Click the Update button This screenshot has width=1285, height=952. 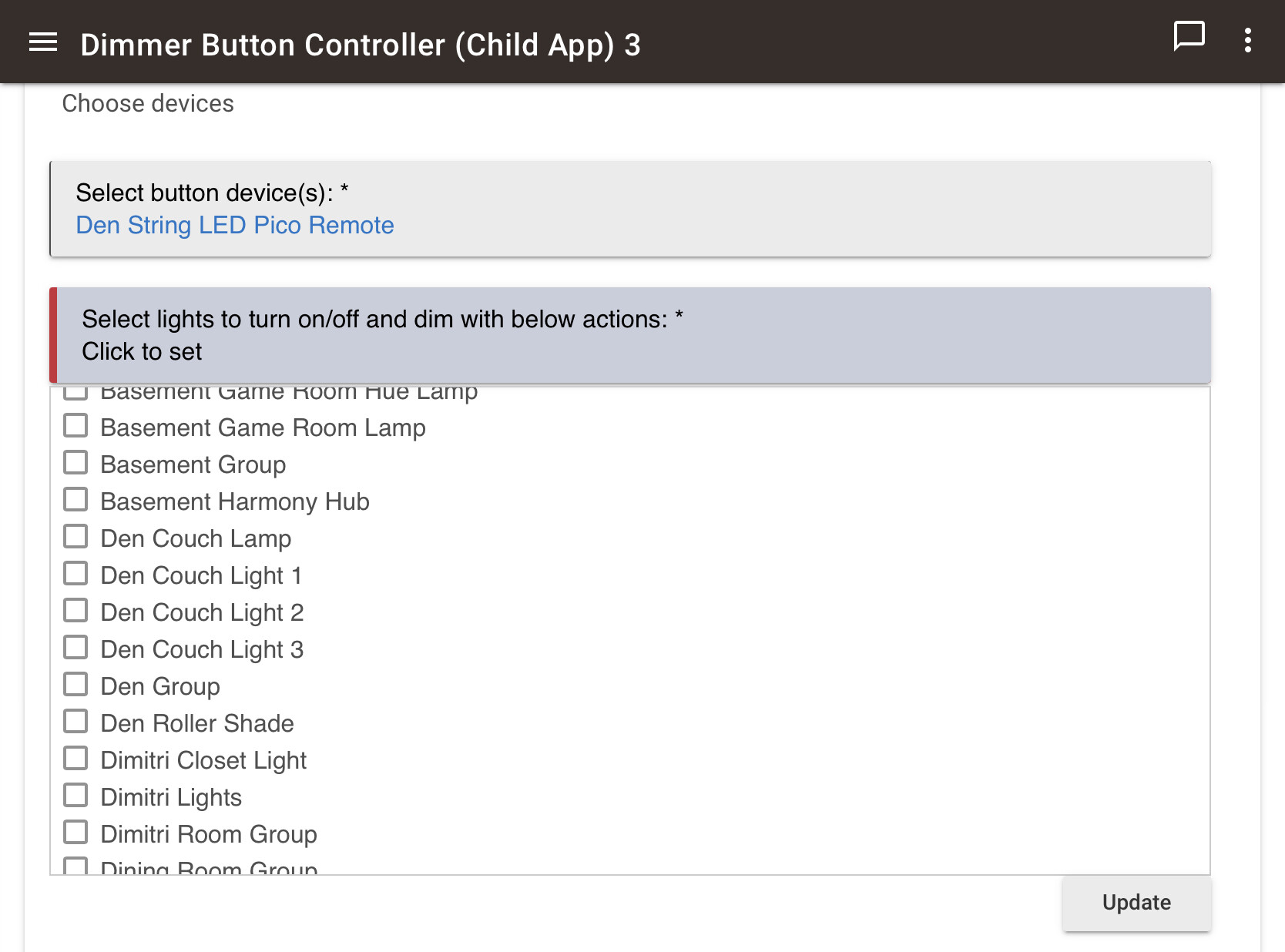point(1136,903)
